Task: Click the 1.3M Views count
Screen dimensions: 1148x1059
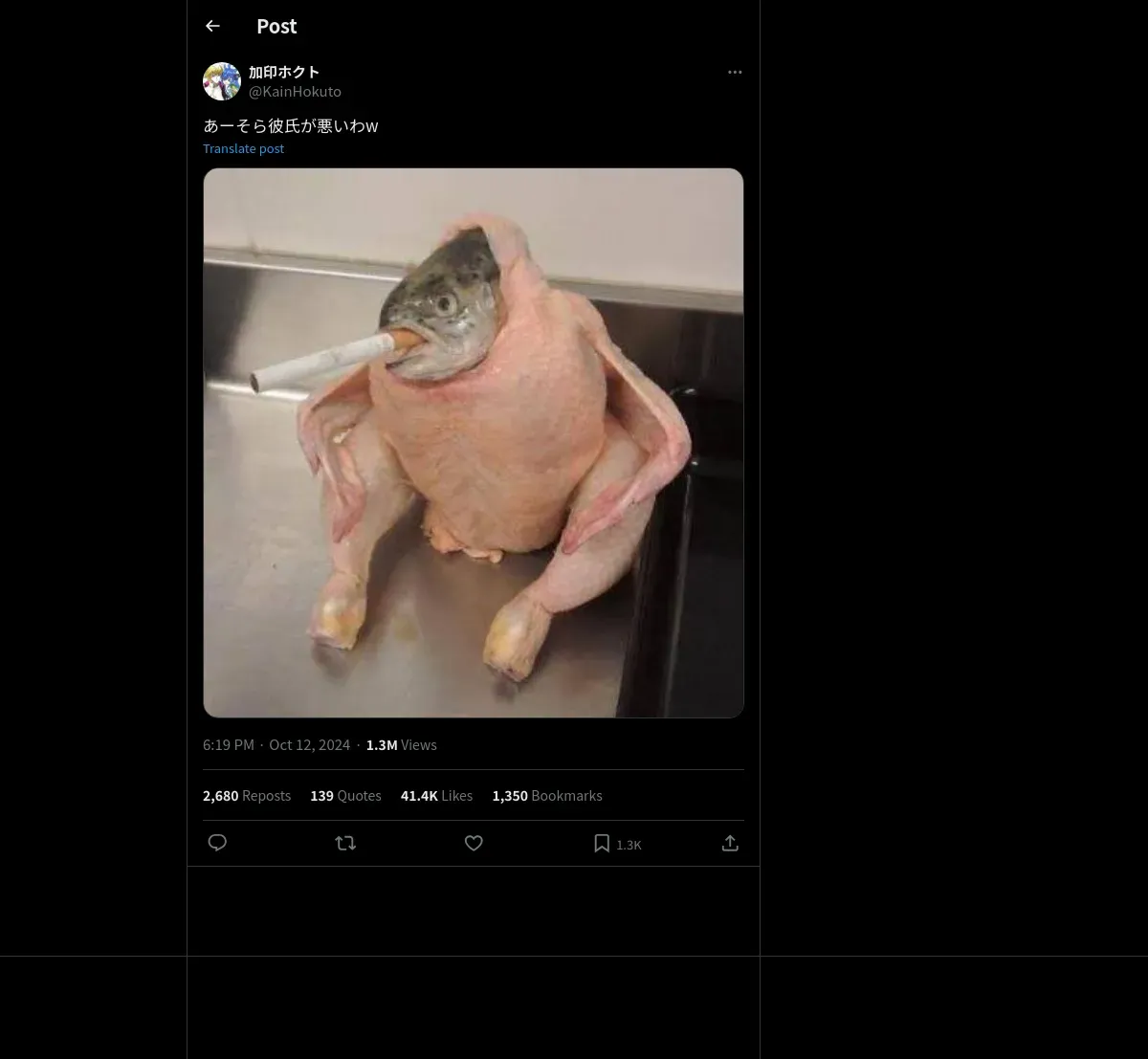Action: (x=401, y=745)
